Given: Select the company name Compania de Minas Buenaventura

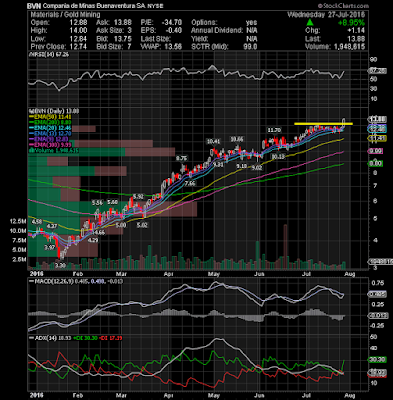Looking at the screenshot, I should (x=89, y=6).
